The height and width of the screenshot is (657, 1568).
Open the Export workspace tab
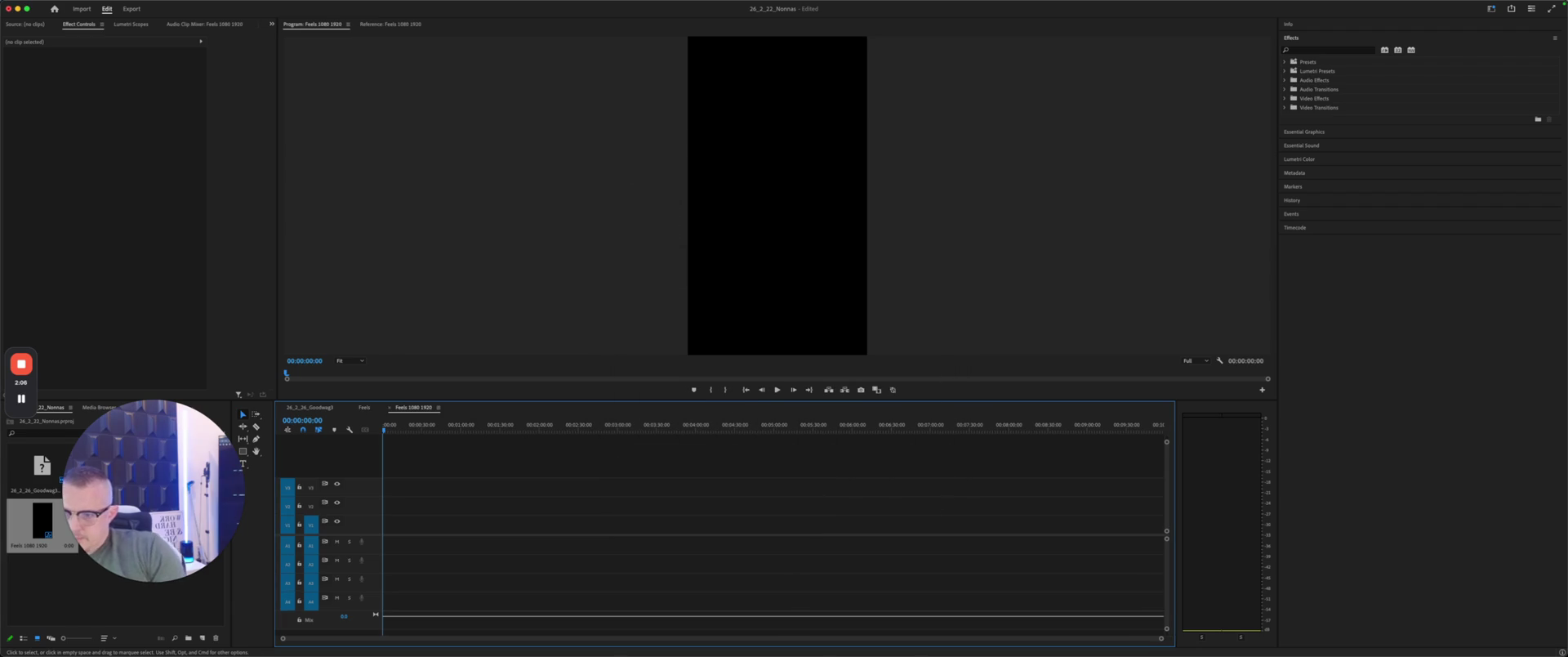(131, 9)
